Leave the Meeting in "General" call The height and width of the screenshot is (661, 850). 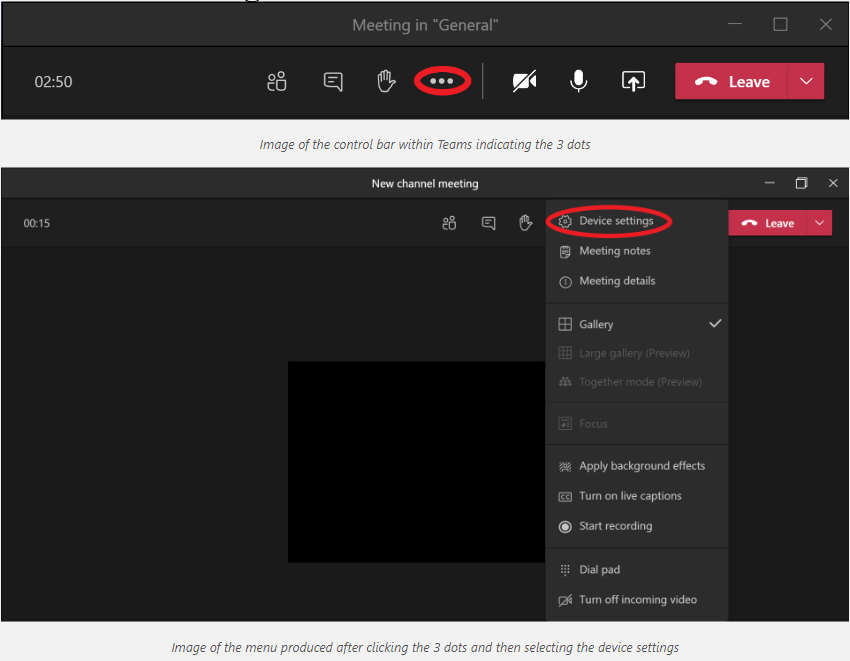pyautogui.click(x=731, y=81)
